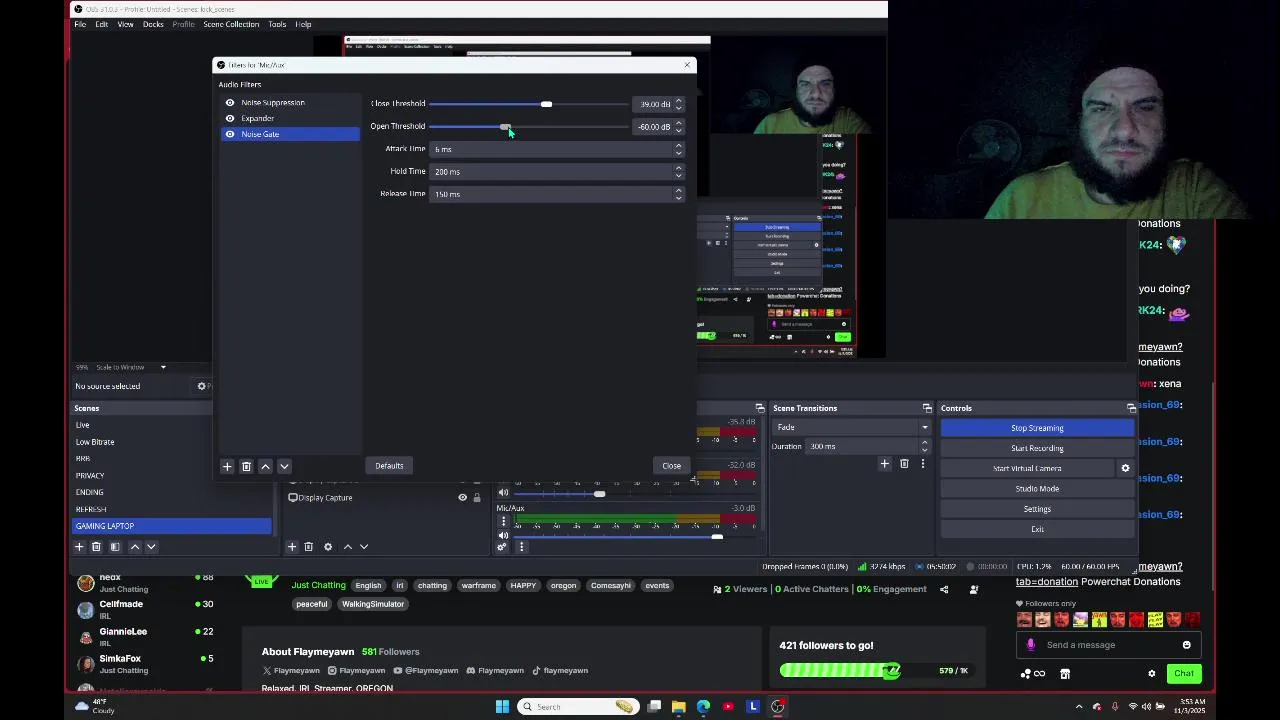Click the share icon beside the Engagement stats

[x=944, y=589]
